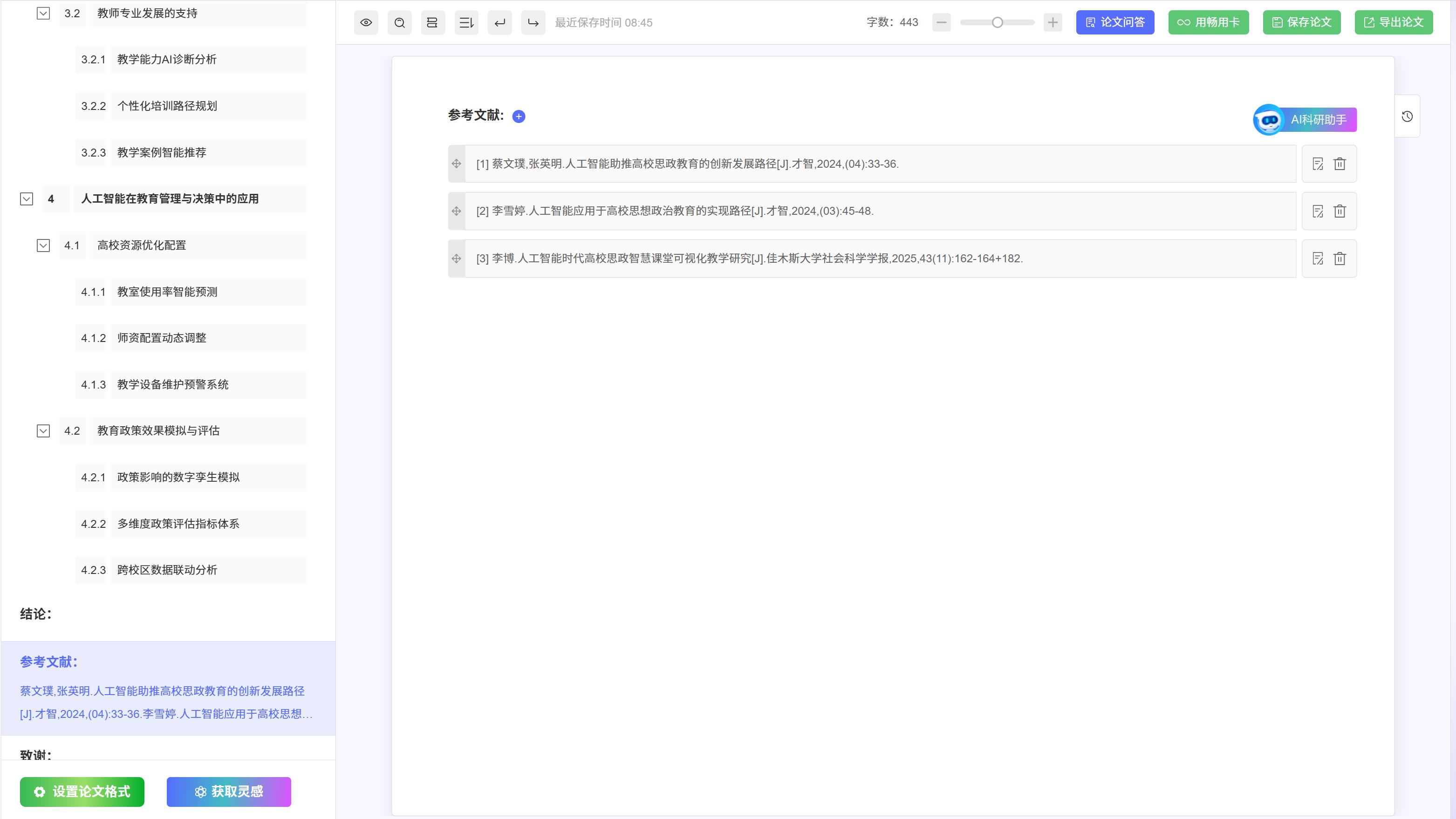Click the plus zoom-in stepper button
The image size is (1456, 819).
click(1053, 23)
